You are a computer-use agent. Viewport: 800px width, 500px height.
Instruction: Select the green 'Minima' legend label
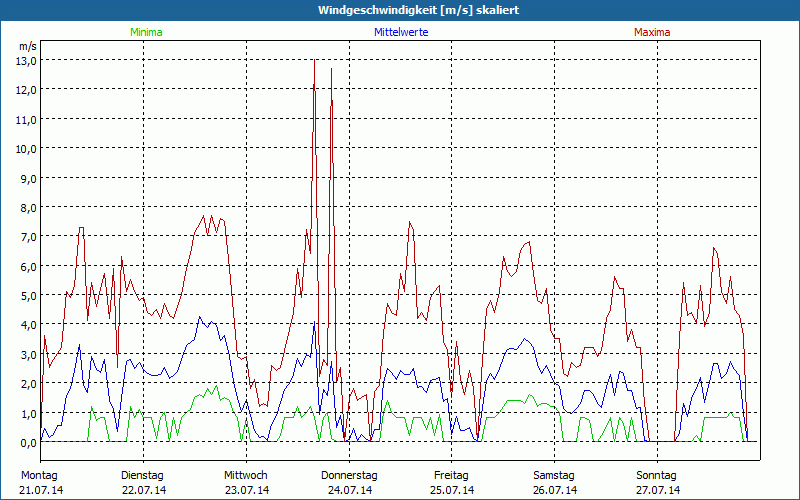coord(146,32)
